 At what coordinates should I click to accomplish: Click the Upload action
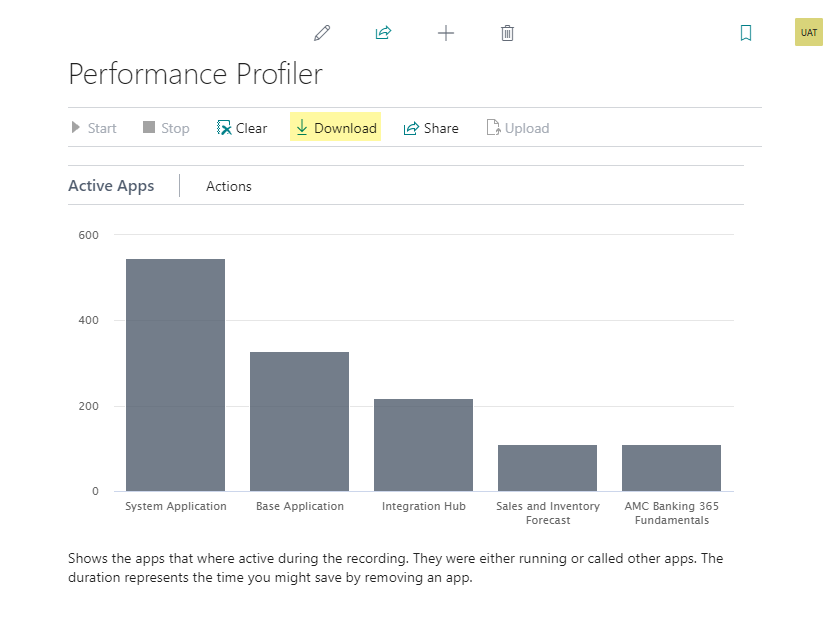518,128
